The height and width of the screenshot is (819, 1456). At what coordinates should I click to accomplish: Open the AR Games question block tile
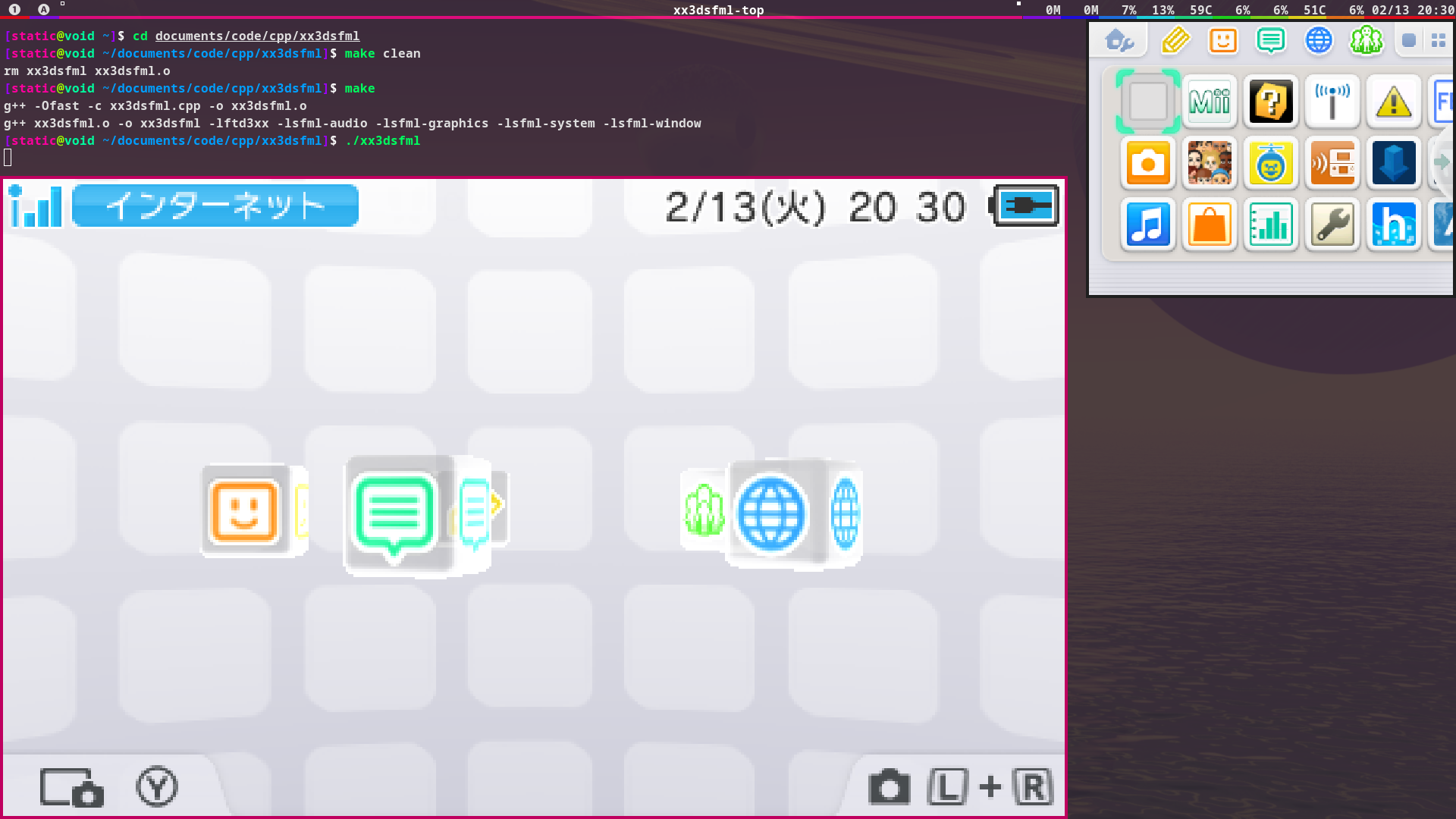(x=1271, y=102)
